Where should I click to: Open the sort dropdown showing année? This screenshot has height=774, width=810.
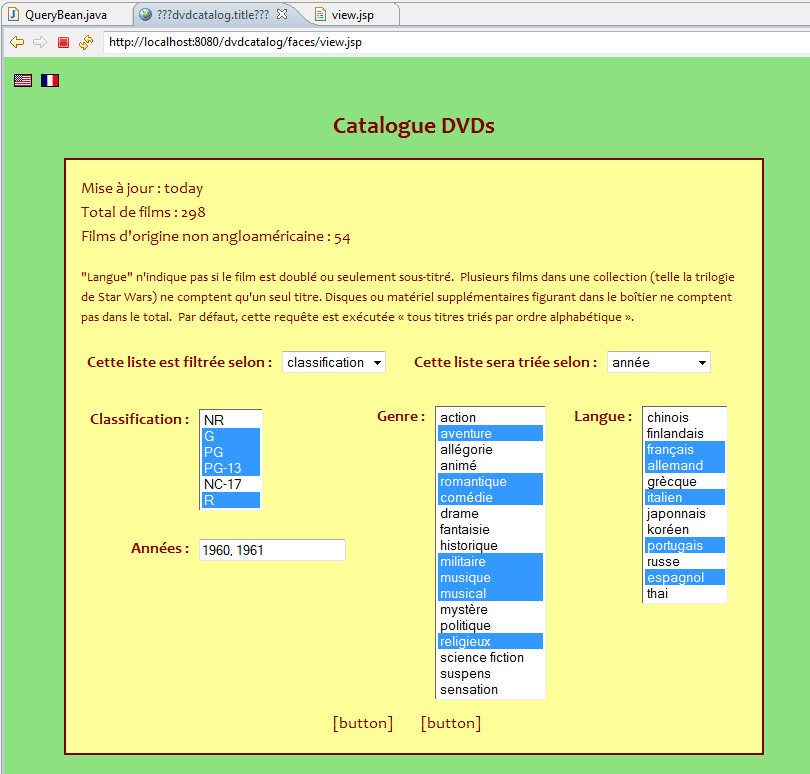tap(659, 362)
